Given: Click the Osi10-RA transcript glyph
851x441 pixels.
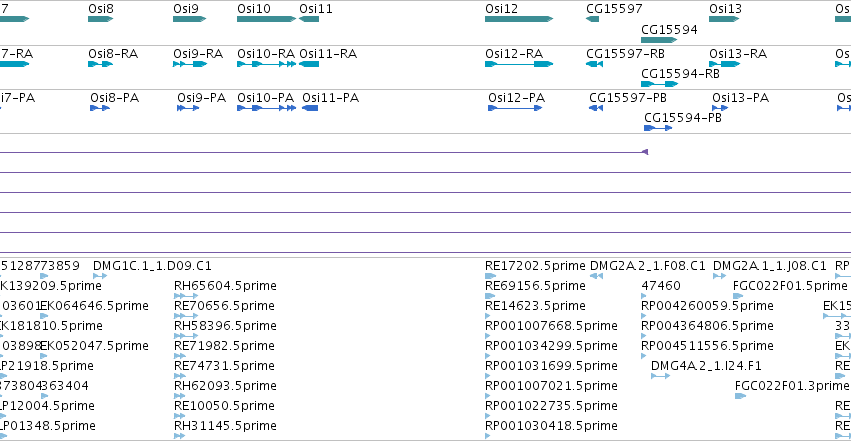Looking at the screenshot, I should point(266,64).
